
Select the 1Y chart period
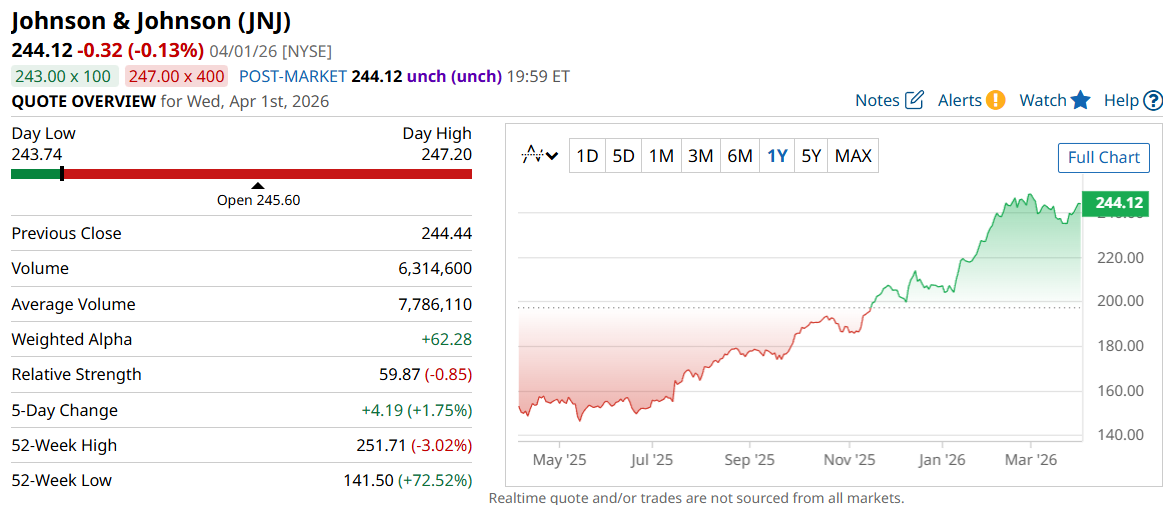tap(777, 156)
